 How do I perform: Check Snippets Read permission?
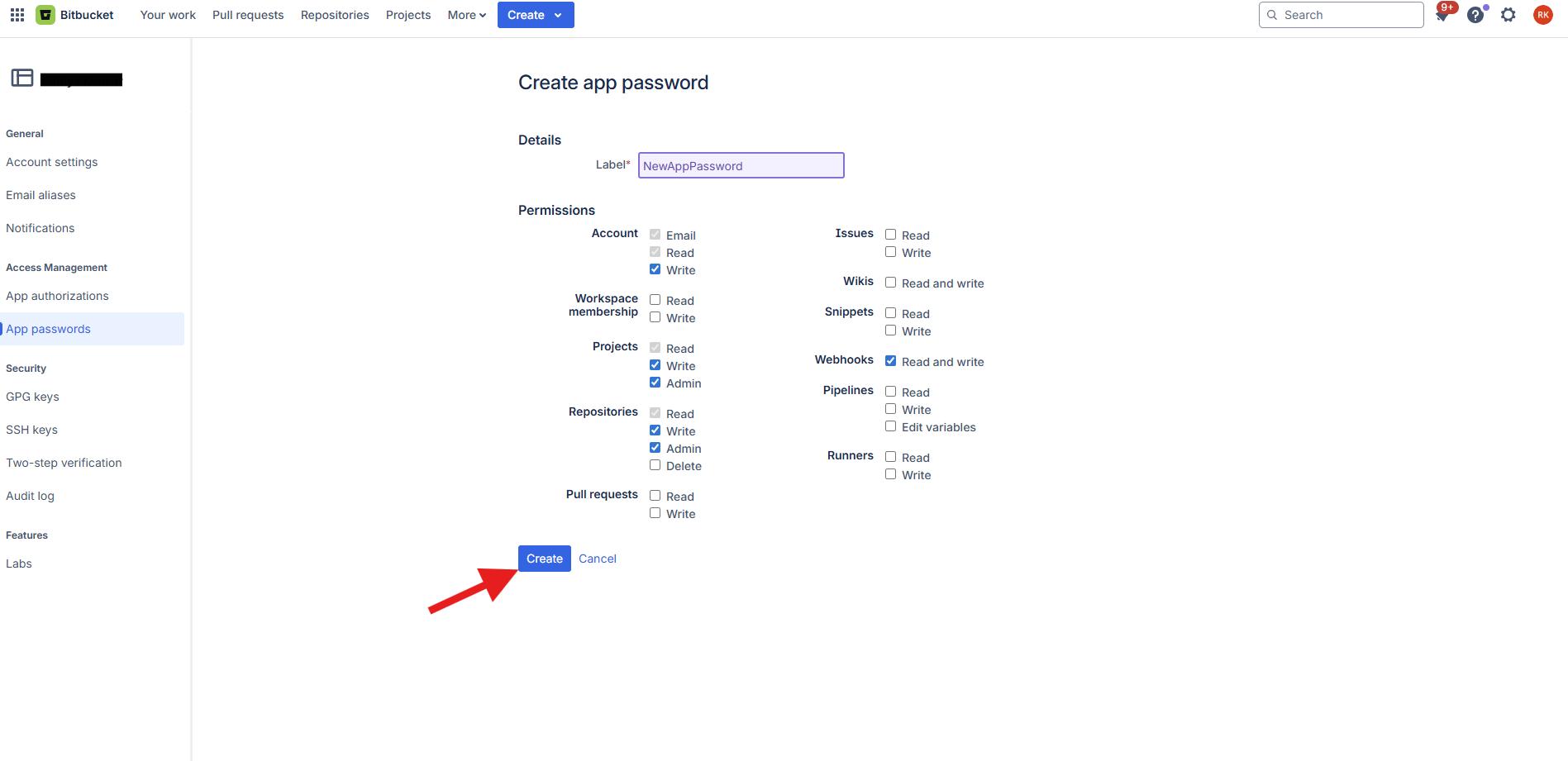click(x=890, y=313)
